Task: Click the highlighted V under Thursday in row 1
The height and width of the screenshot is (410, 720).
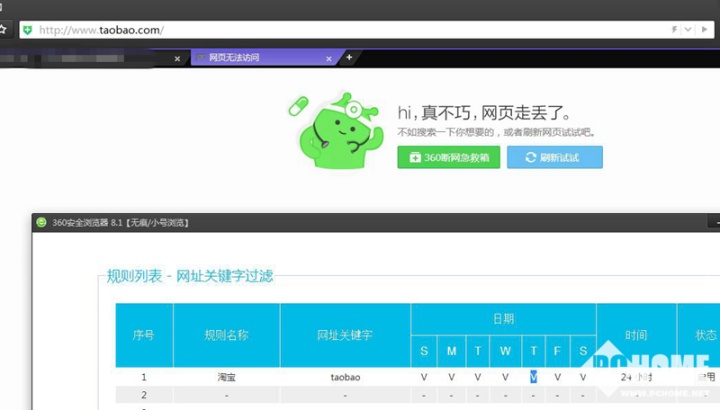Action: tap(533, 377)
